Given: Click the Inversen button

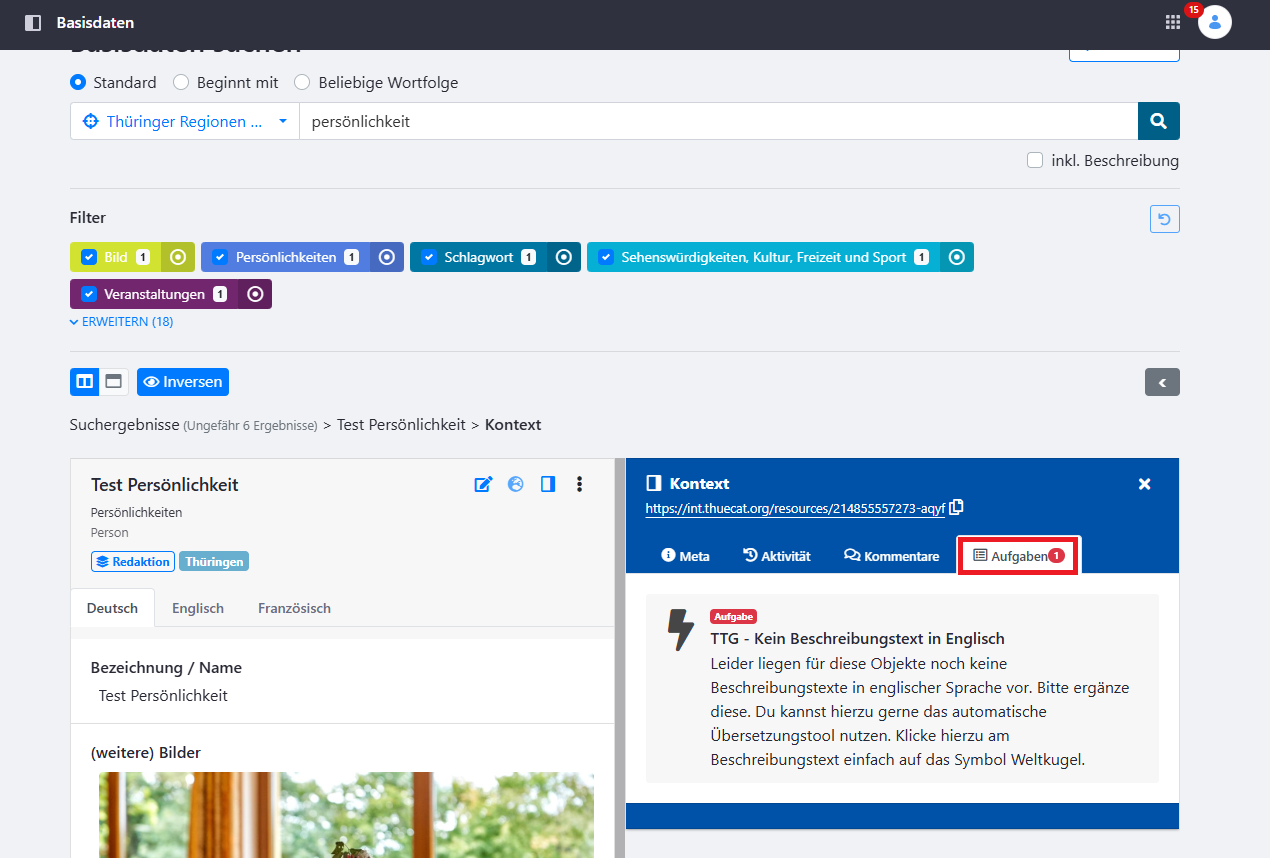Looking at the screenshot, I should click(x=183, y=382).
